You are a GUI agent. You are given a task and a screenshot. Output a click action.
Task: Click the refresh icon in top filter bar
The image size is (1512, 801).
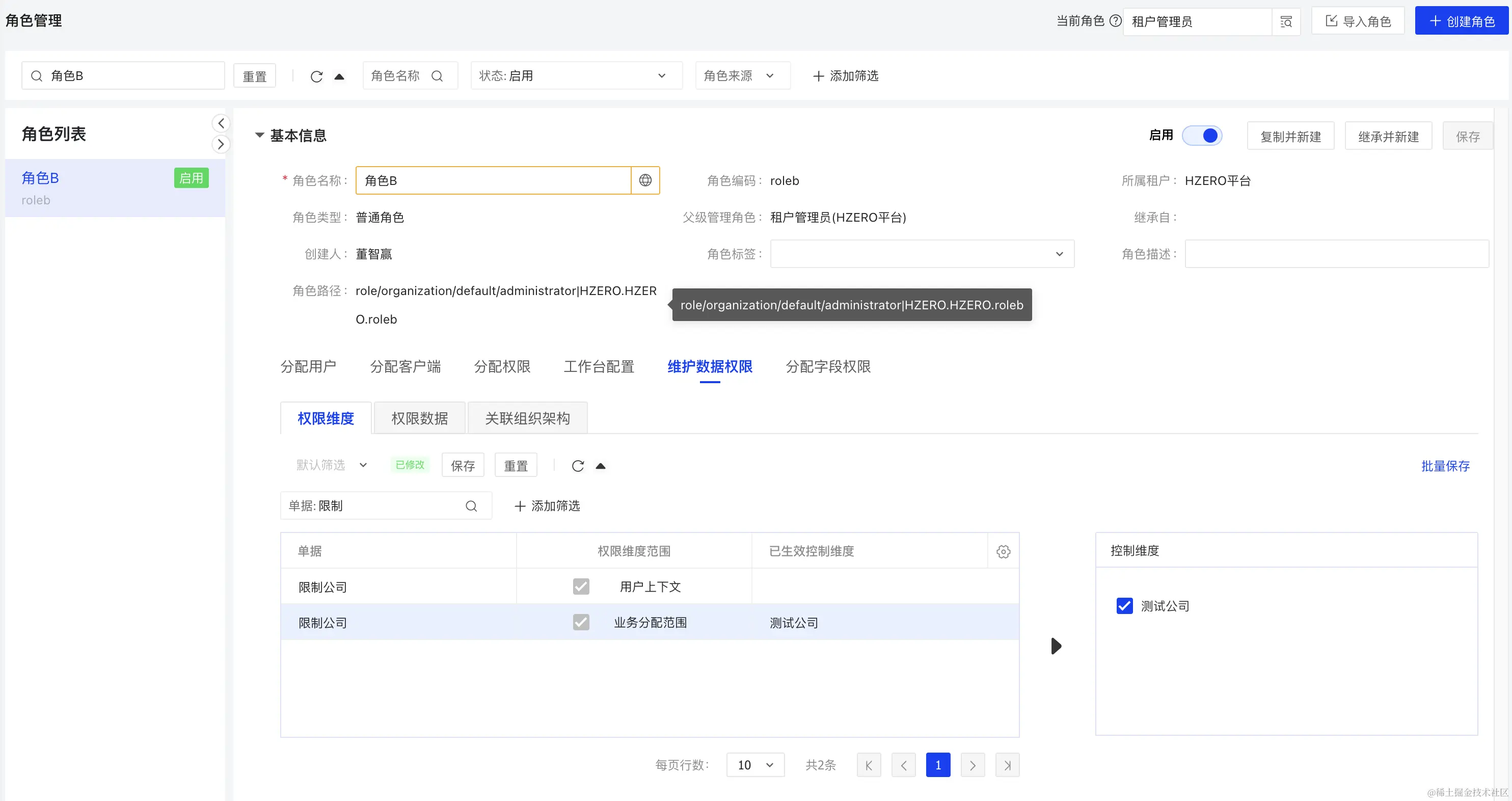[x=316, y=76]
